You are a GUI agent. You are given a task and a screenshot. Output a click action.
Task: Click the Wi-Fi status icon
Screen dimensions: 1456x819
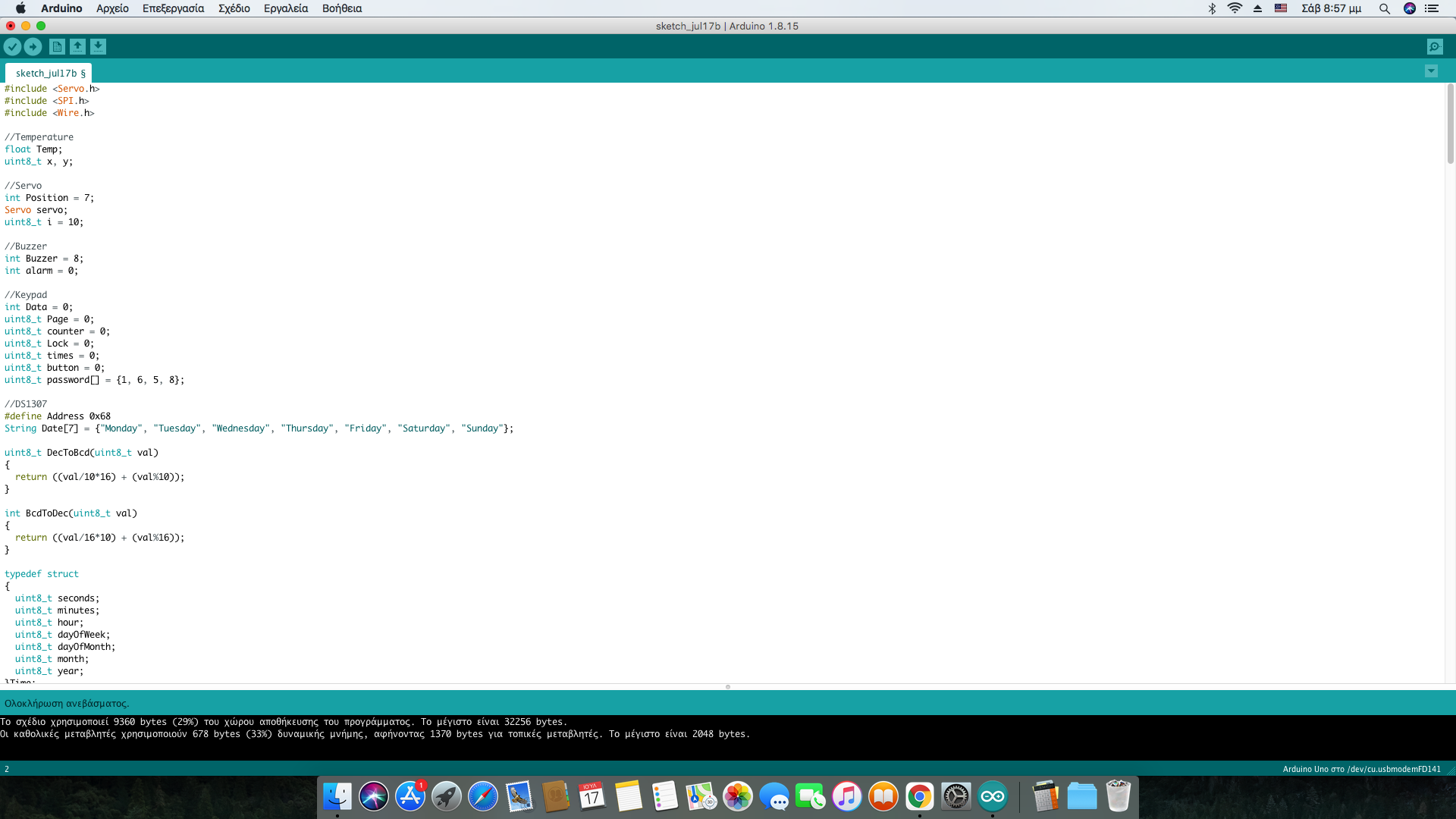pyautogui.click(x=1235, y=8)
